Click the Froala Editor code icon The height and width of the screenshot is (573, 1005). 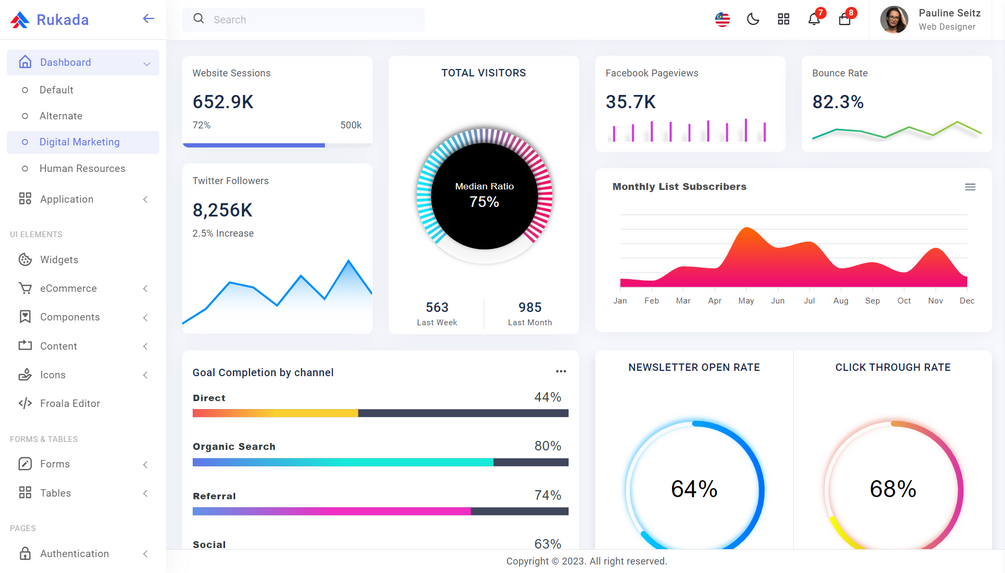(x=25, y=403)
